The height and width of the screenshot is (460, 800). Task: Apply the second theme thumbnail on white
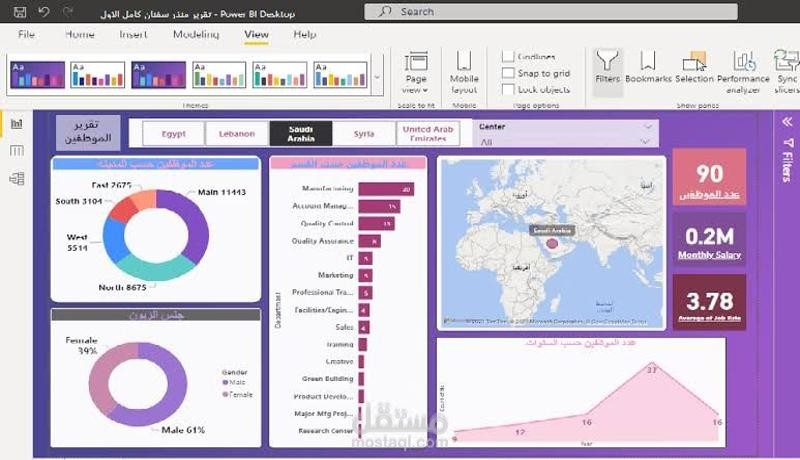click(97, 74)
